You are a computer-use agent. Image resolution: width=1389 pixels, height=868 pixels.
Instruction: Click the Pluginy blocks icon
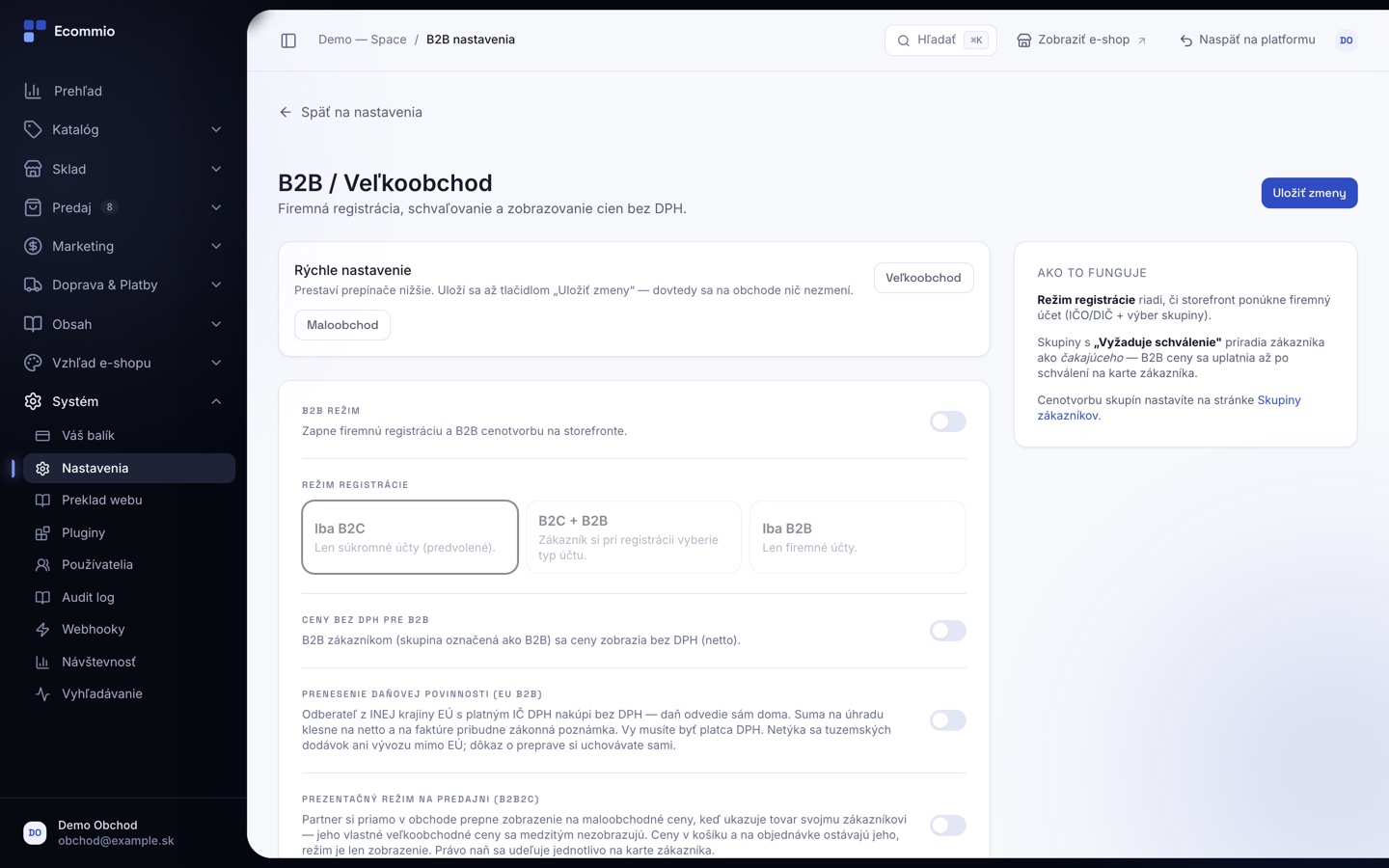pos(42,532)
